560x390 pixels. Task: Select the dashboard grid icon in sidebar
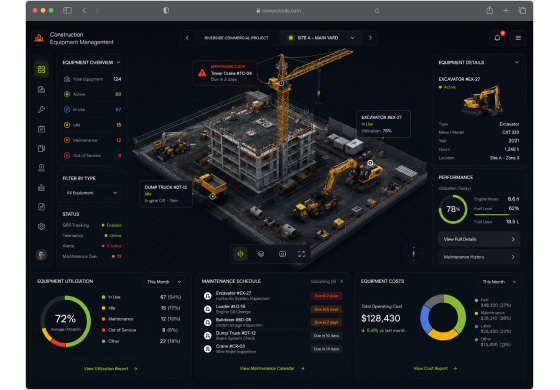click(x=41, y=69)
